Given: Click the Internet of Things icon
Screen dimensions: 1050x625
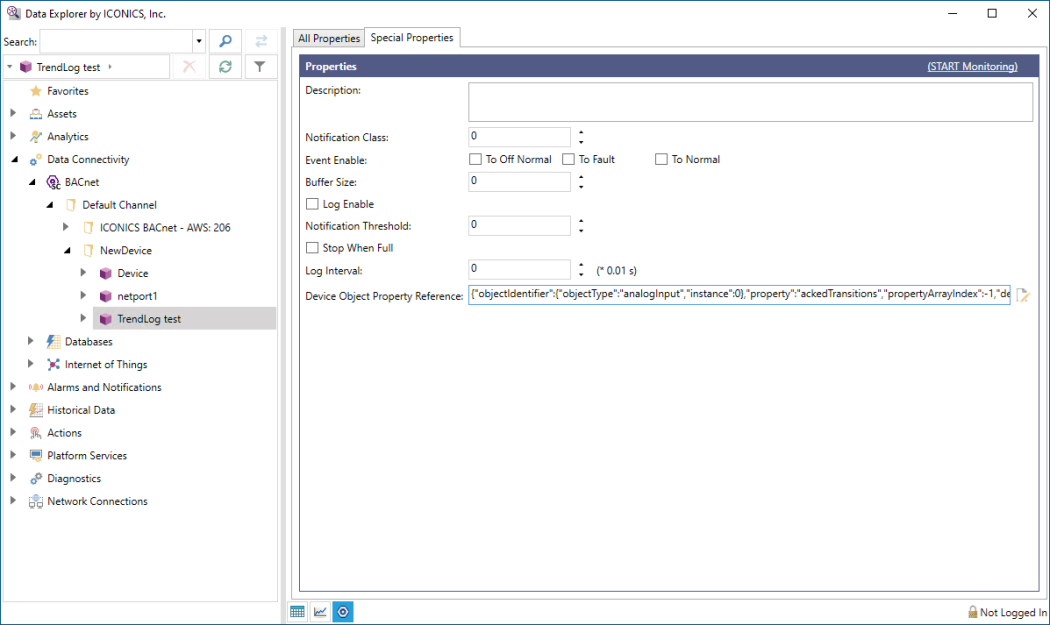Looking at the screenshot, I should (54, 364).
